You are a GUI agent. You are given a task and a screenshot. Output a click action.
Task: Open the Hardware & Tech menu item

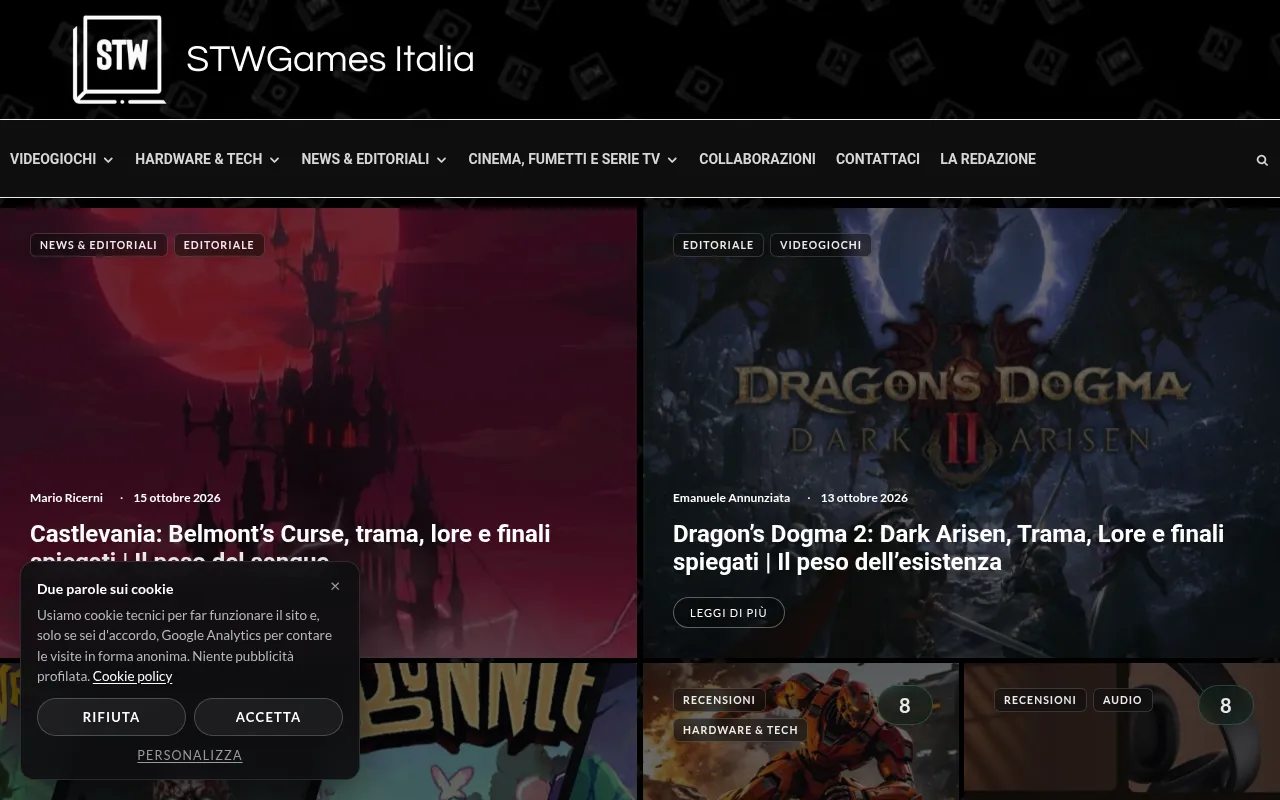[x=198, y=159]
